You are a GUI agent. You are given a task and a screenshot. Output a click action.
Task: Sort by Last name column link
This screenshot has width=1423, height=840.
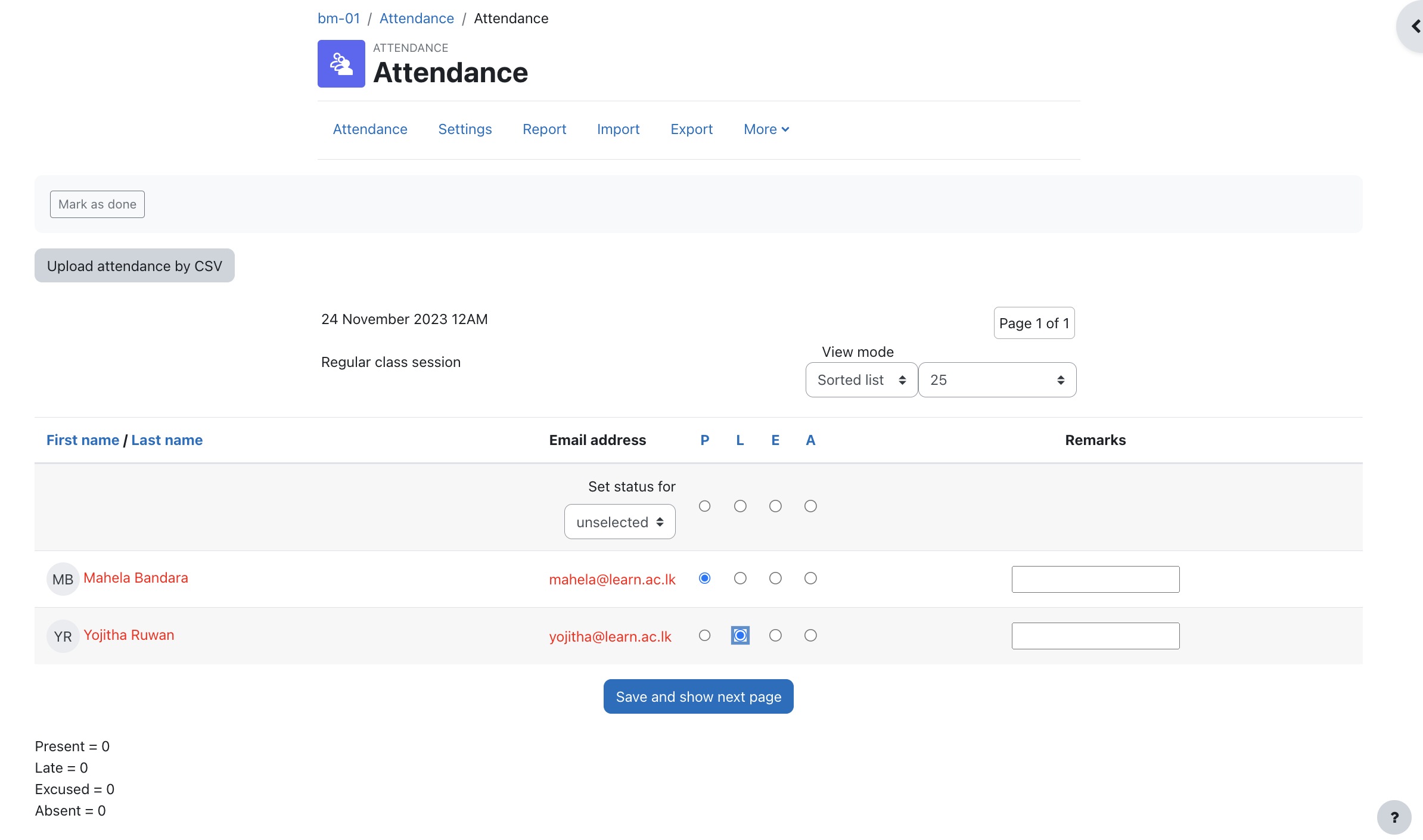point(167,440)
